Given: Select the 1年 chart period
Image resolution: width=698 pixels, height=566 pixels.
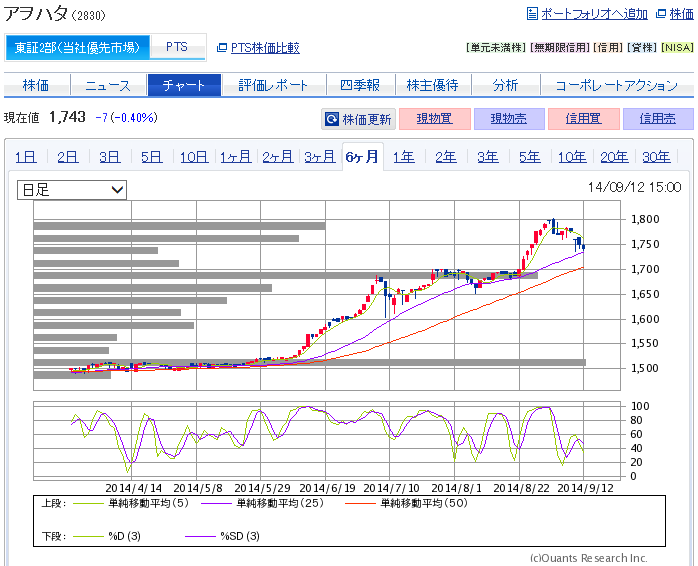Looking at the screenshot, I should pyautogui.click(x=404, y=157).
